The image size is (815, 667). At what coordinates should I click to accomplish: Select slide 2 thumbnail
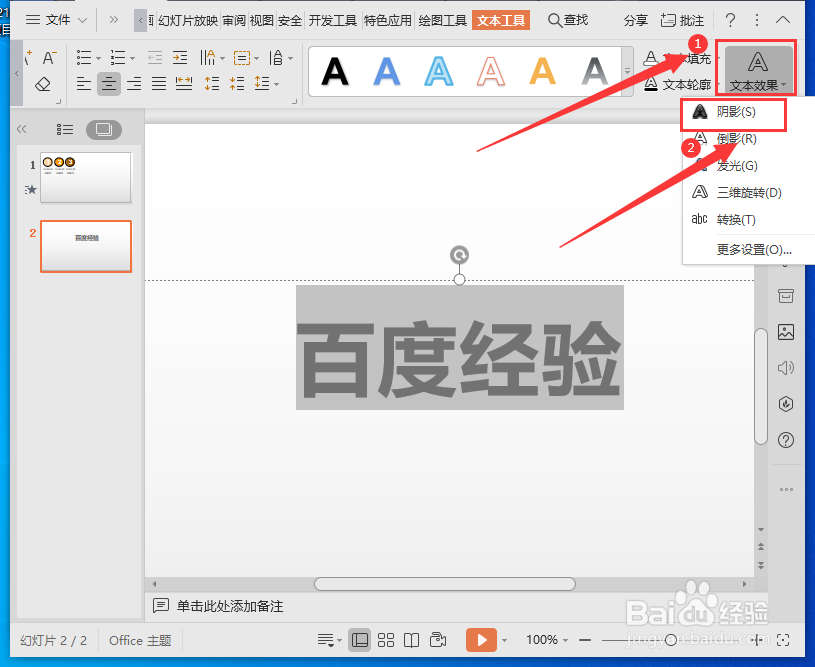point(86,246)
